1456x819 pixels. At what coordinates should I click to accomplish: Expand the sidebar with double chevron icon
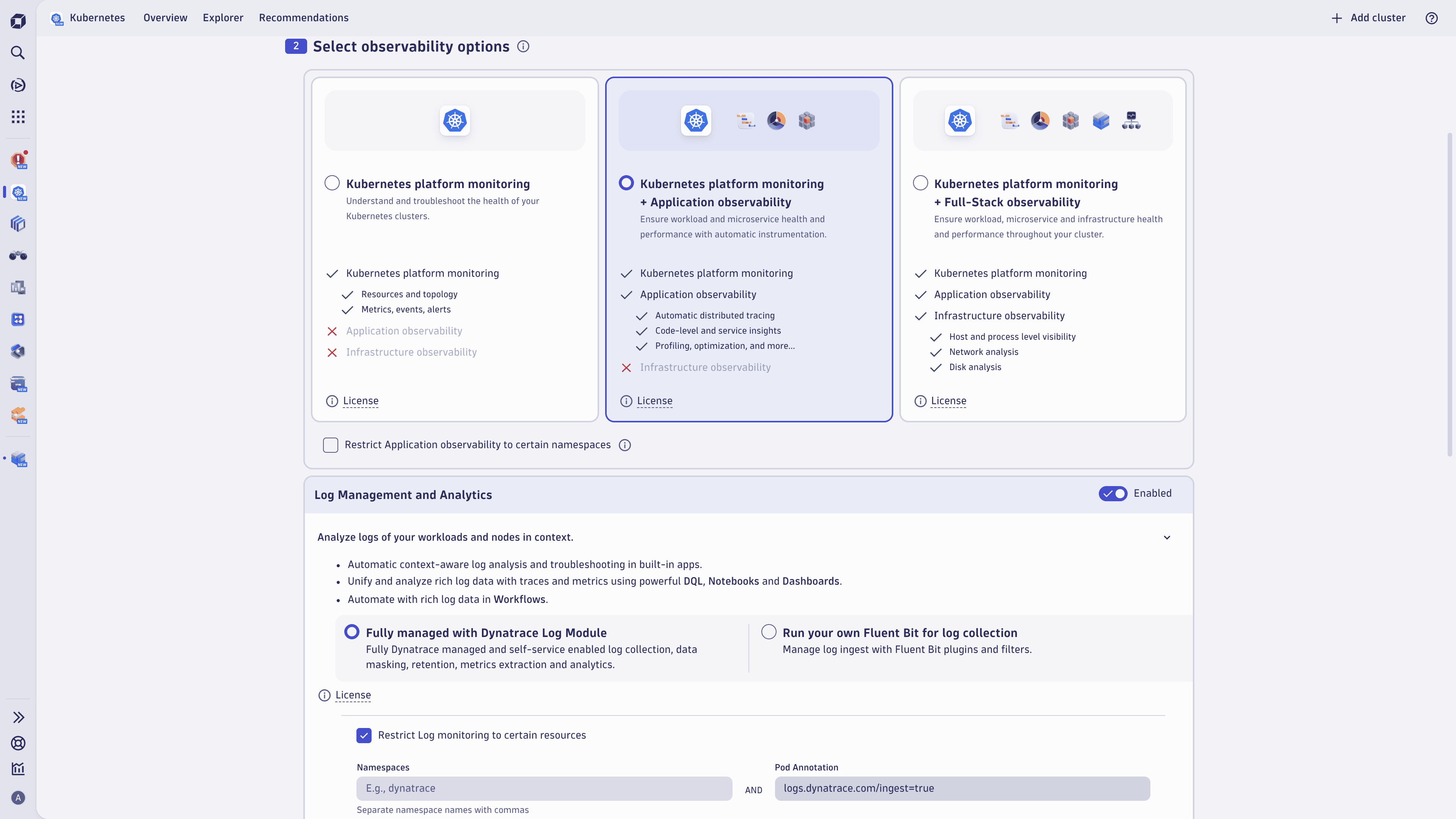pos(18,717)
